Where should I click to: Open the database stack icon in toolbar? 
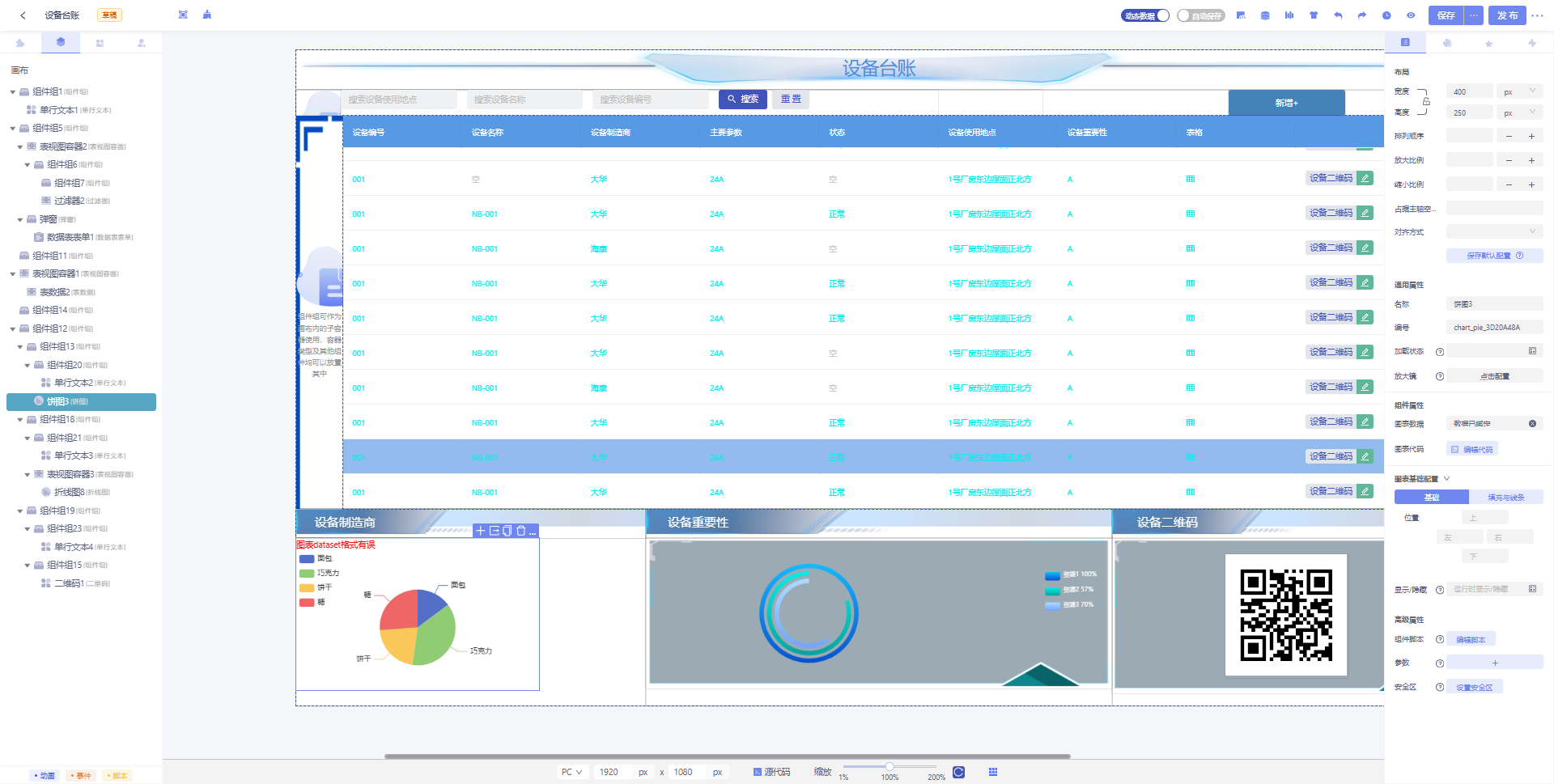(1265, 15)
